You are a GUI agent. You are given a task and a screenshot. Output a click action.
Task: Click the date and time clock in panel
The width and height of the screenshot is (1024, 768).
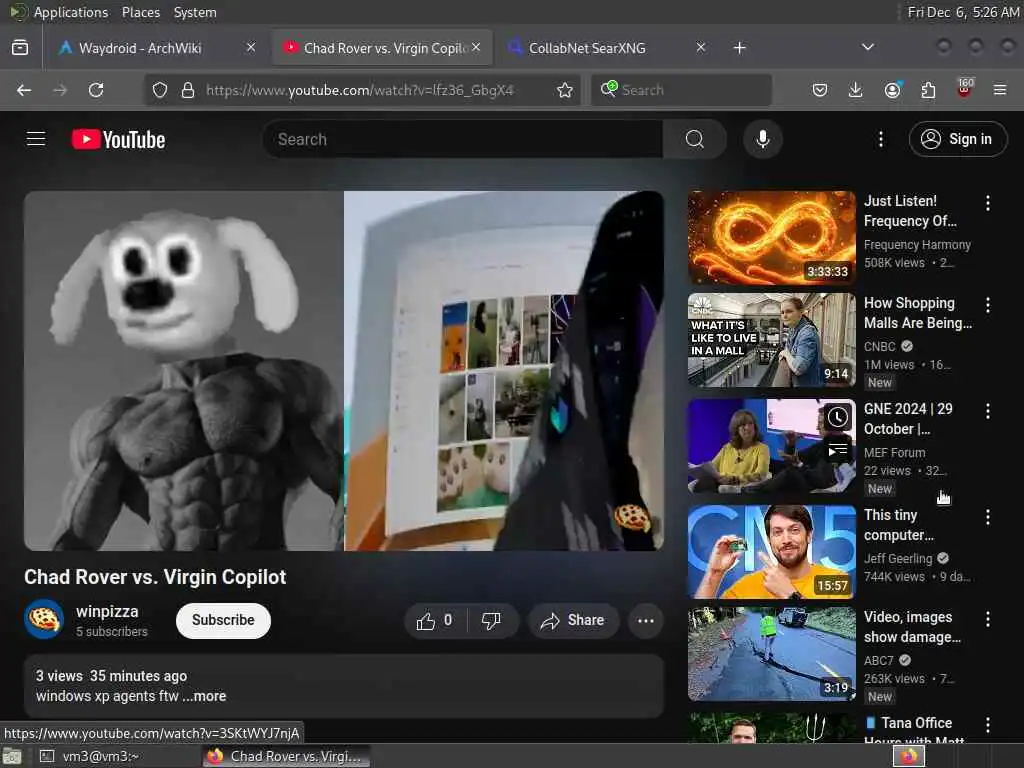point(963,12)
